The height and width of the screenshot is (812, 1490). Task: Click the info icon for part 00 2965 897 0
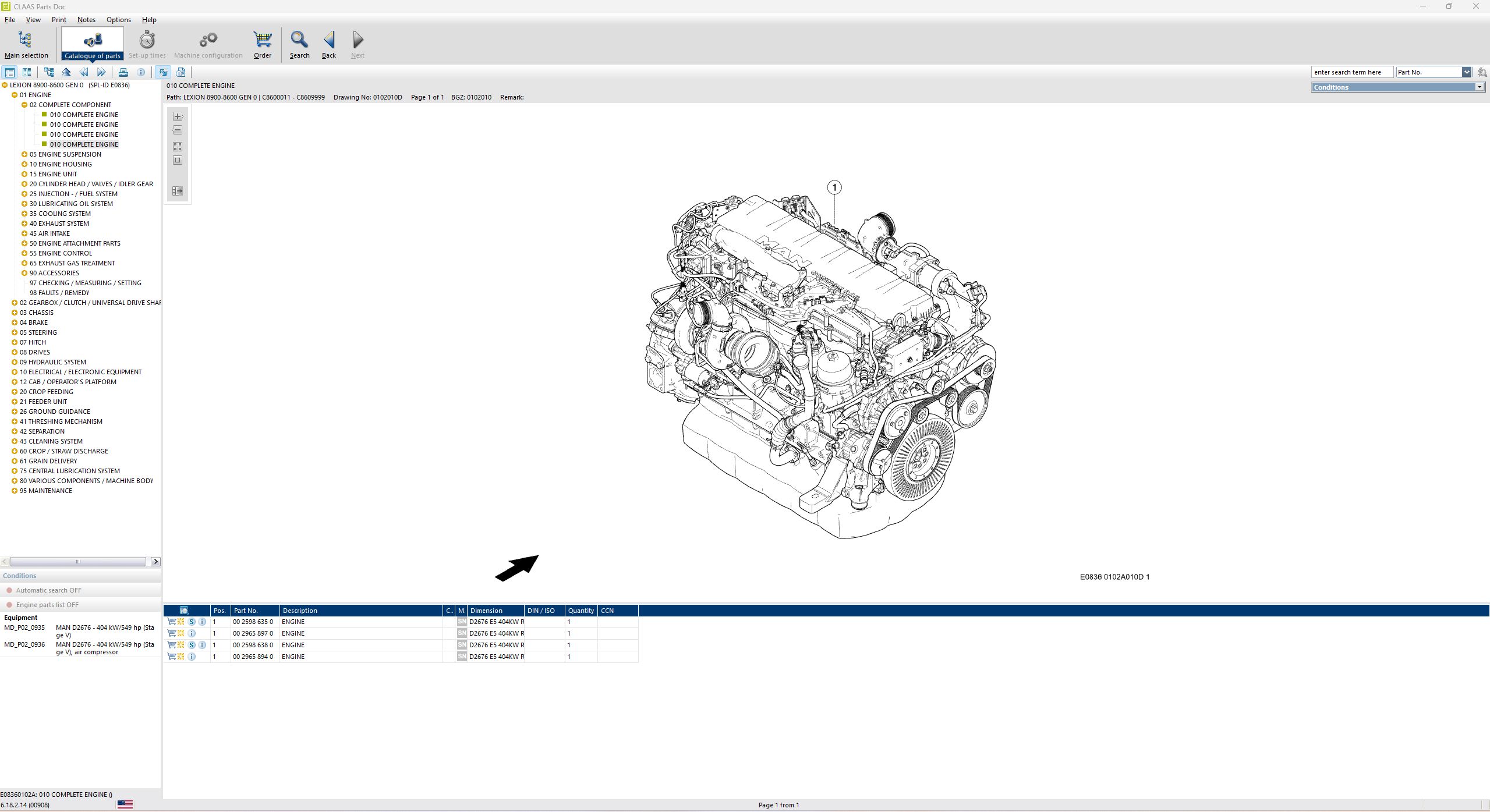[192, 633]
